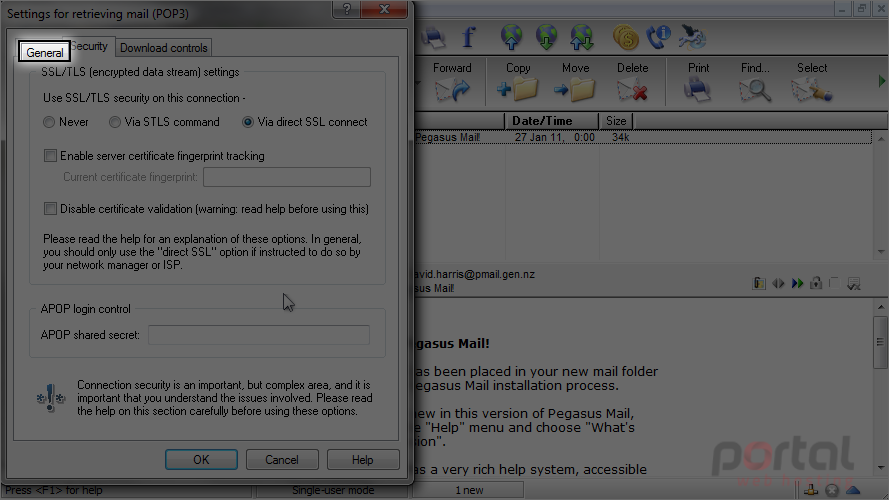Toggle Disable certificate validation checkbox
This screenshot has width=889, height=500.
pos(50,209)
